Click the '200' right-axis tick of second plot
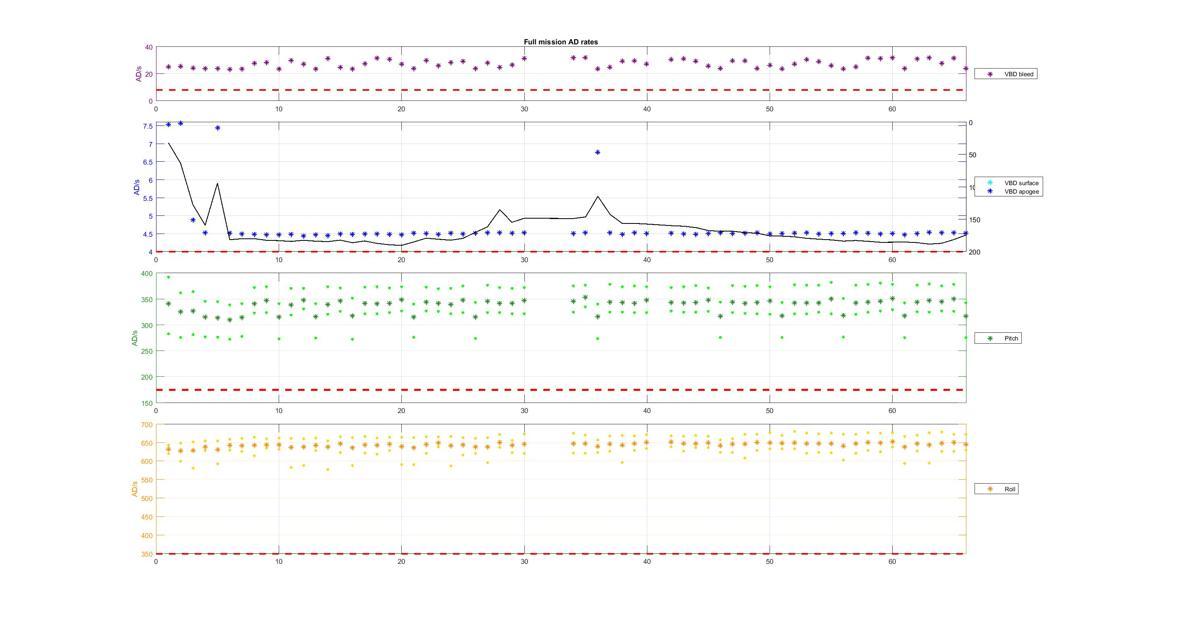 click(975, 252)
